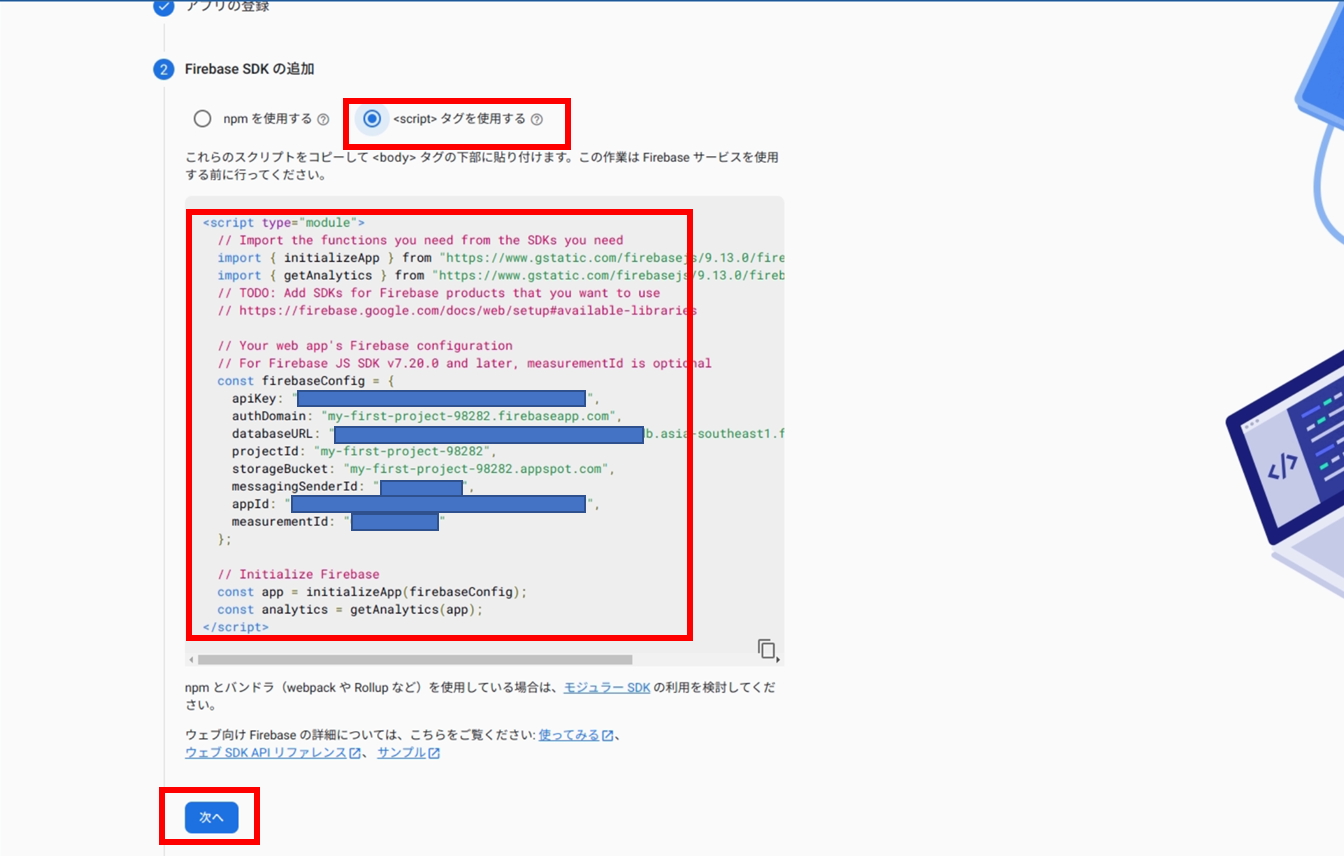The image size is (1344, 856).
Task: Click the step 2 number badge
Action: click(x=163, y=69)
